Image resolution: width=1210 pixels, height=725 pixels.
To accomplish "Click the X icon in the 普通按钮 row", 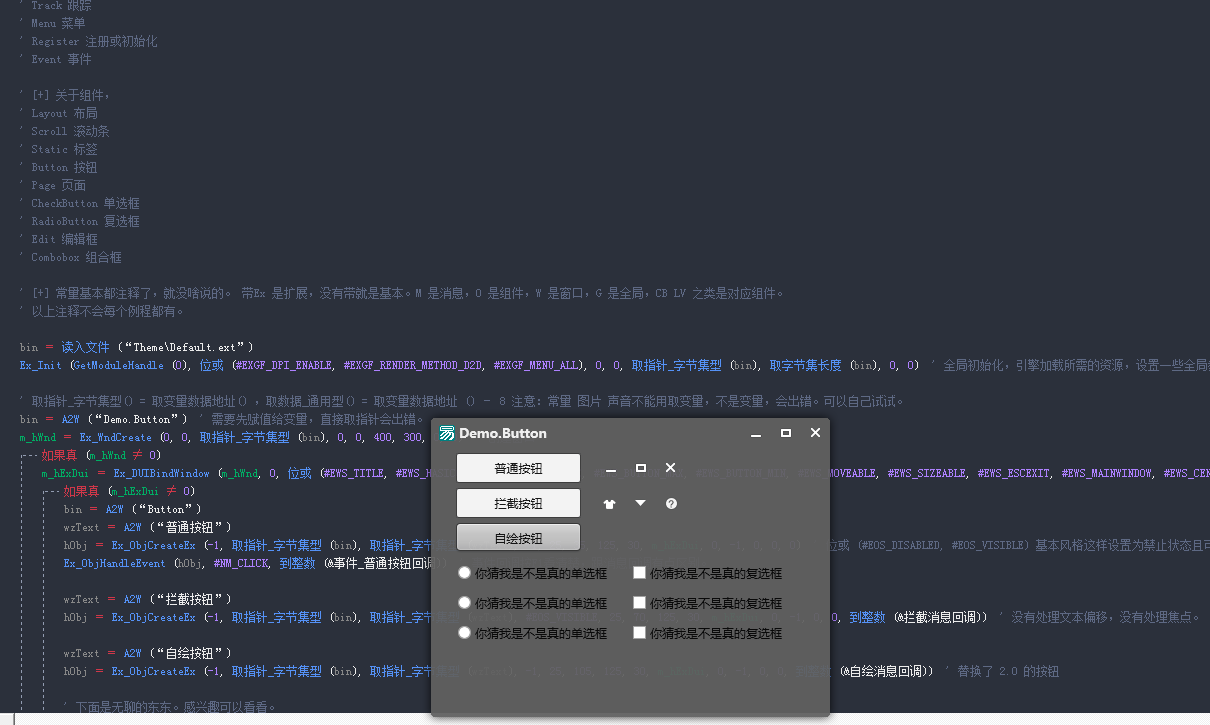I will [x=670, y=468].
